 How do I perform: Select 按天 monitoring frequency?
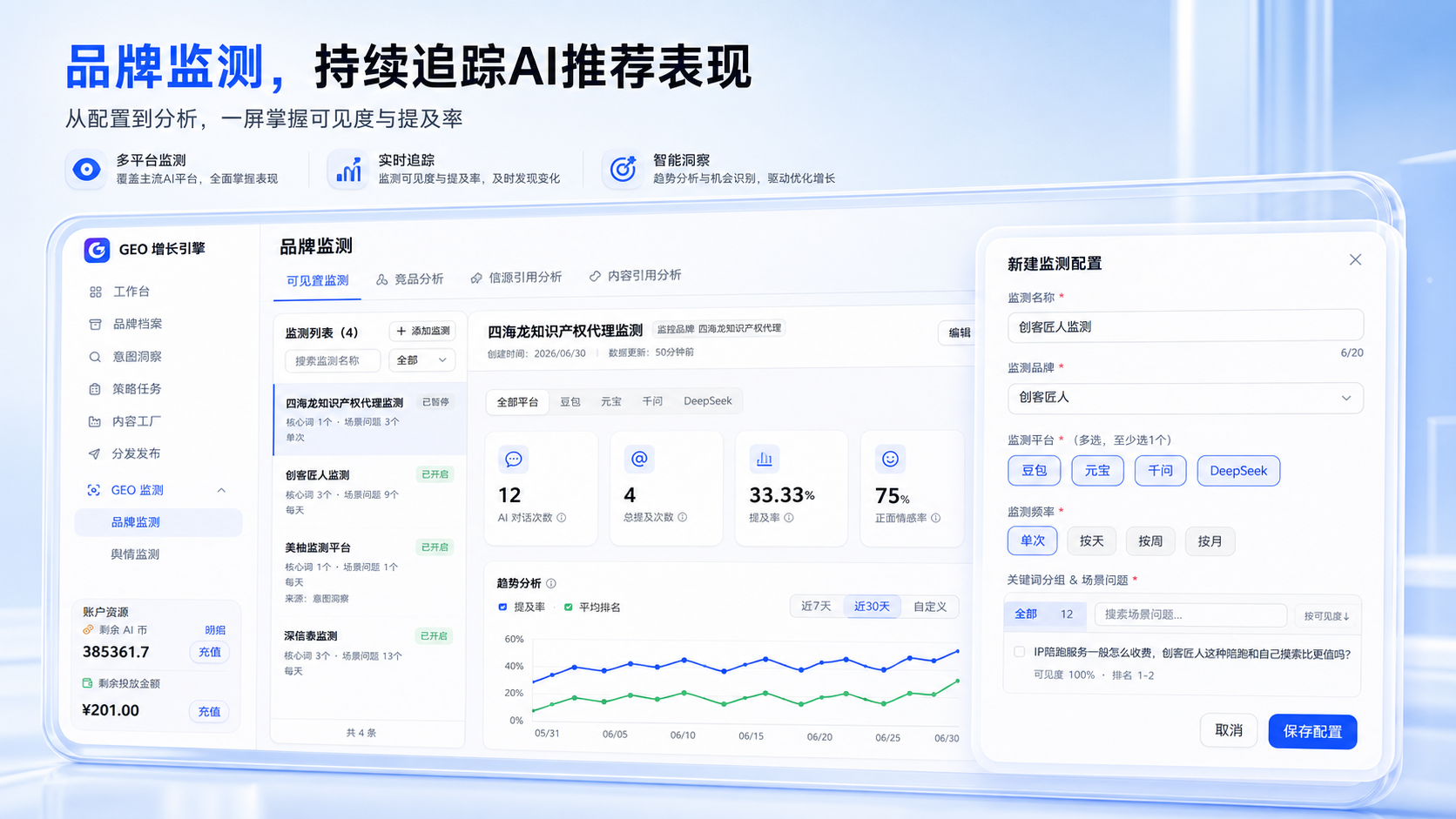coord(1092,540)
